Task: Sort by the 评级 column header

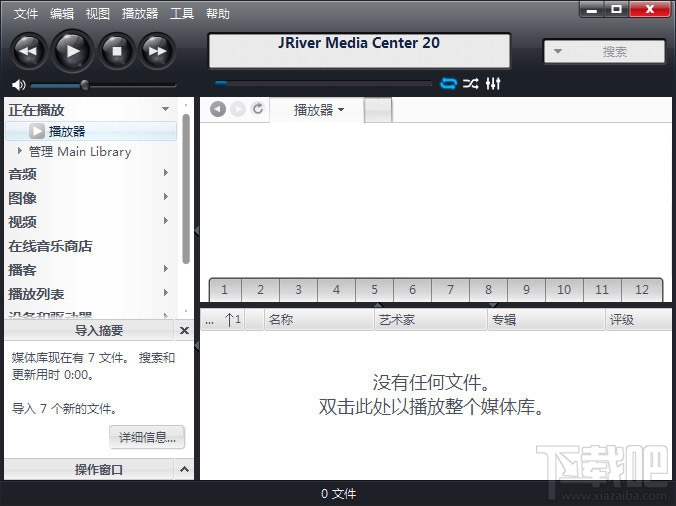Action: (x=638, y=320)
